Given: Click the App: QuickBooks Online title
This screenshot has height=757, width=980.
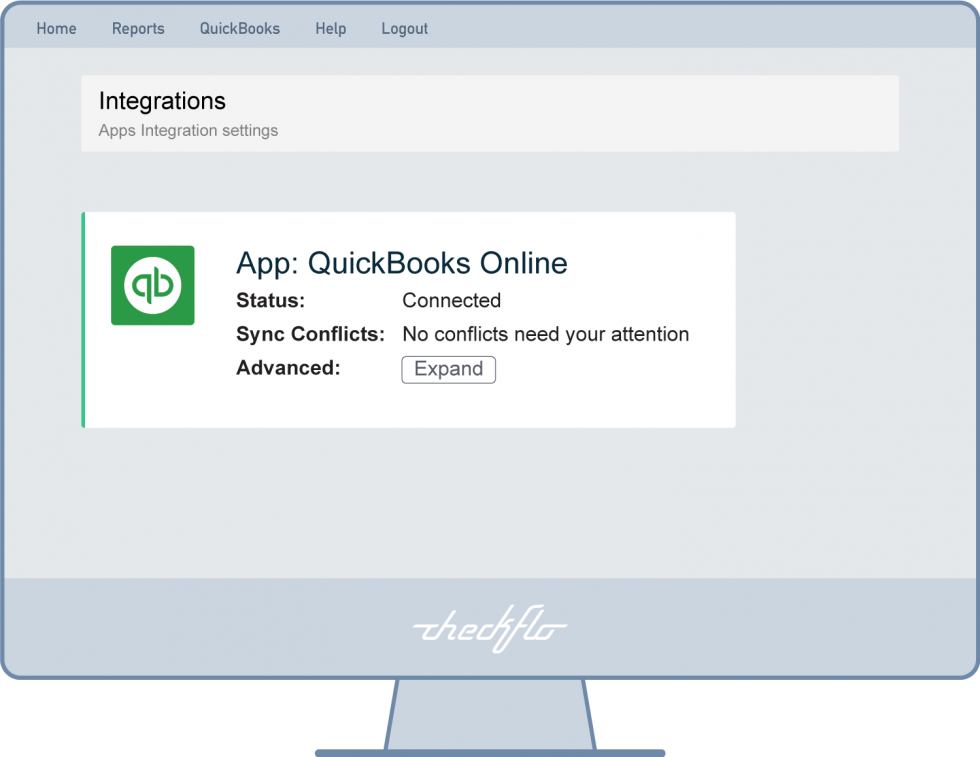Looking at the screenshot, I should click(400, 263).
